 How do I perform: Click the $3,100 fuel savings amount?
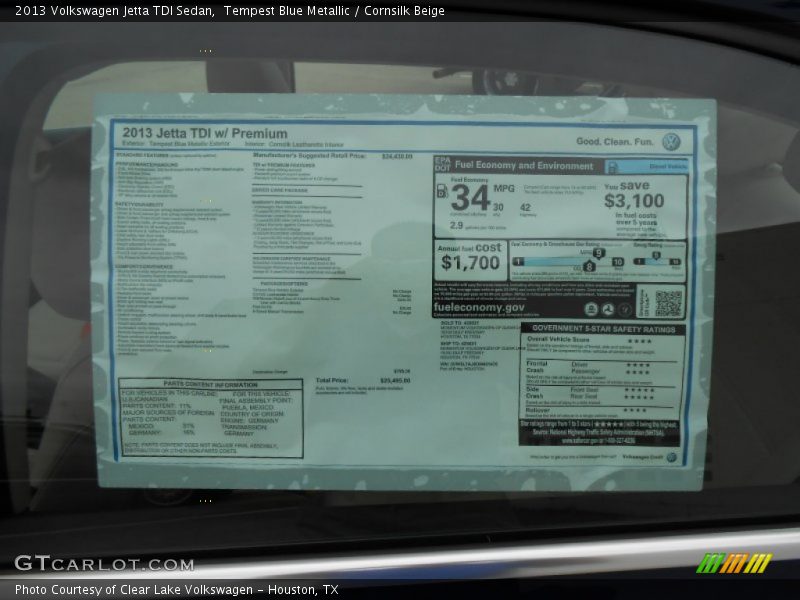coord(634,201)
